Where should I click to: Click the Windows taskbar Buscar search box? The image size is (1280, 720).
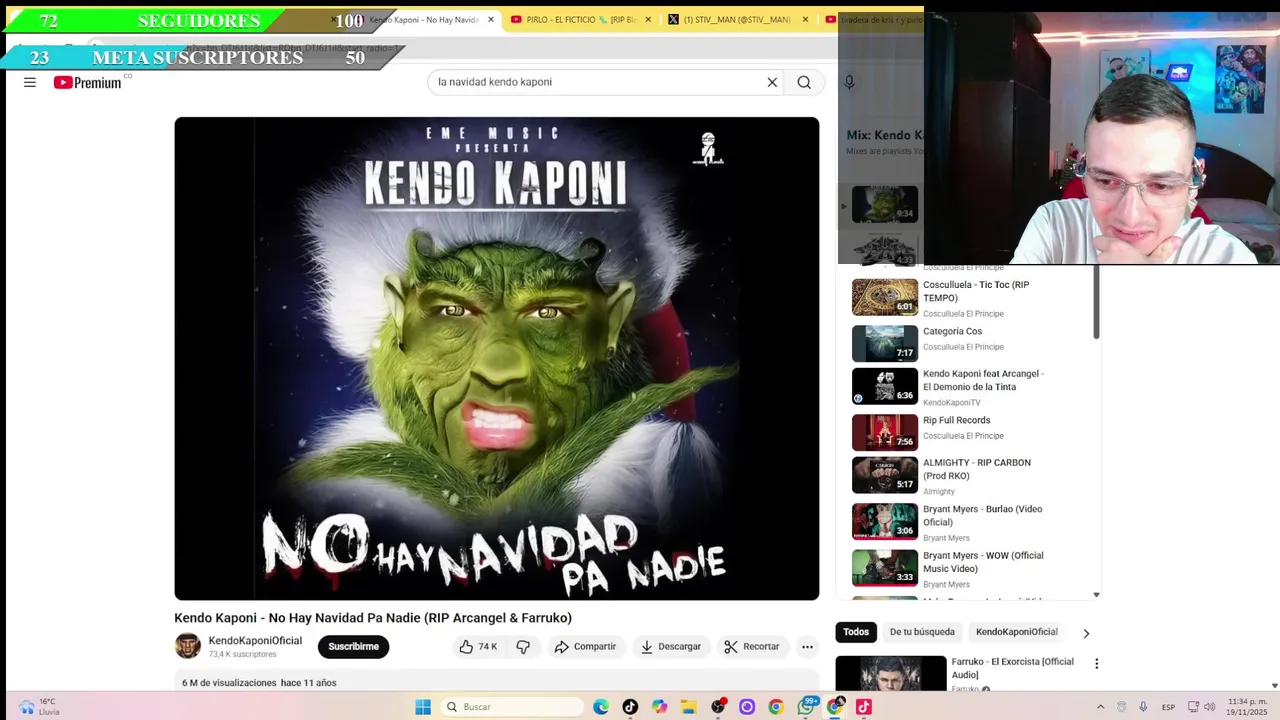point(512,707)
